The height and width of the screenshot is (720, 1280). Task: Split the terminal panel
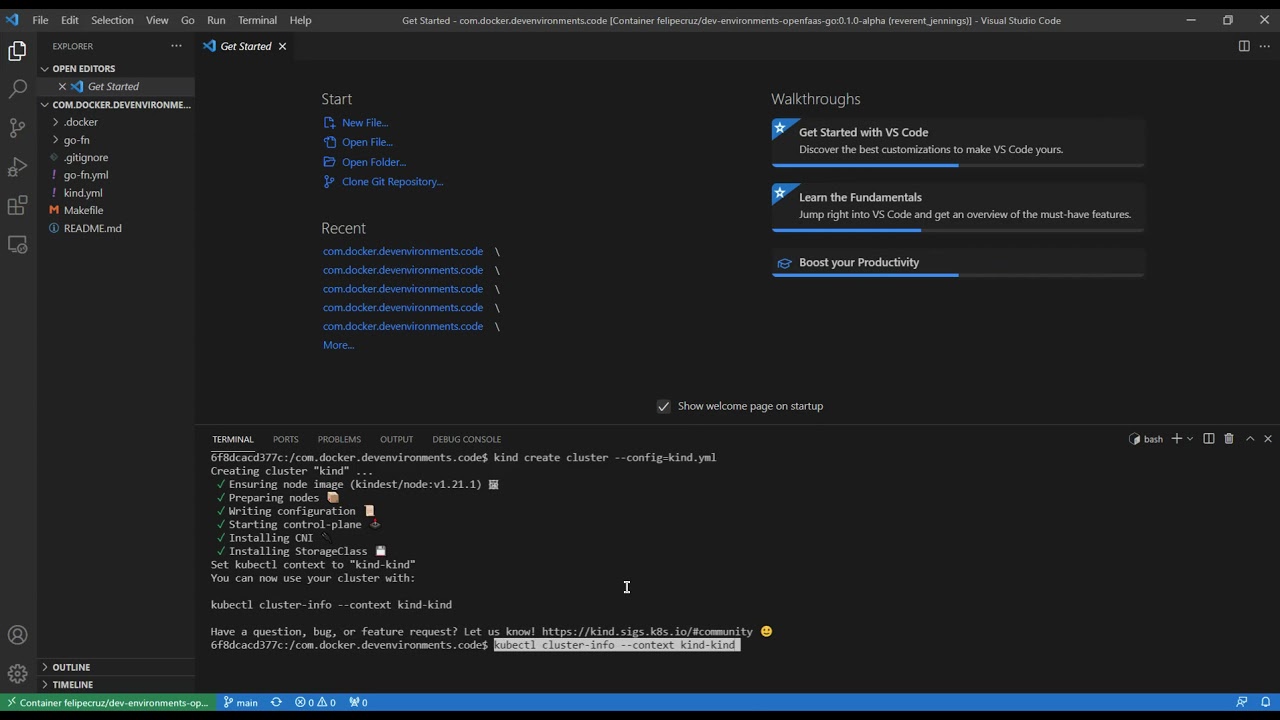pos(1208,439)
